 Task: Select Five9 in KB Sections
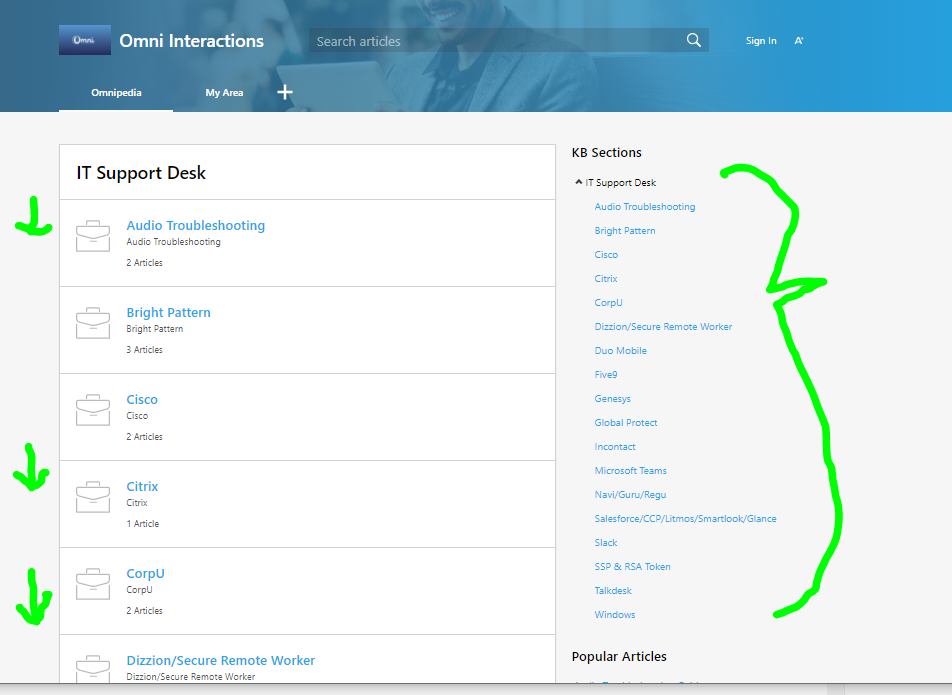point(606,375)
